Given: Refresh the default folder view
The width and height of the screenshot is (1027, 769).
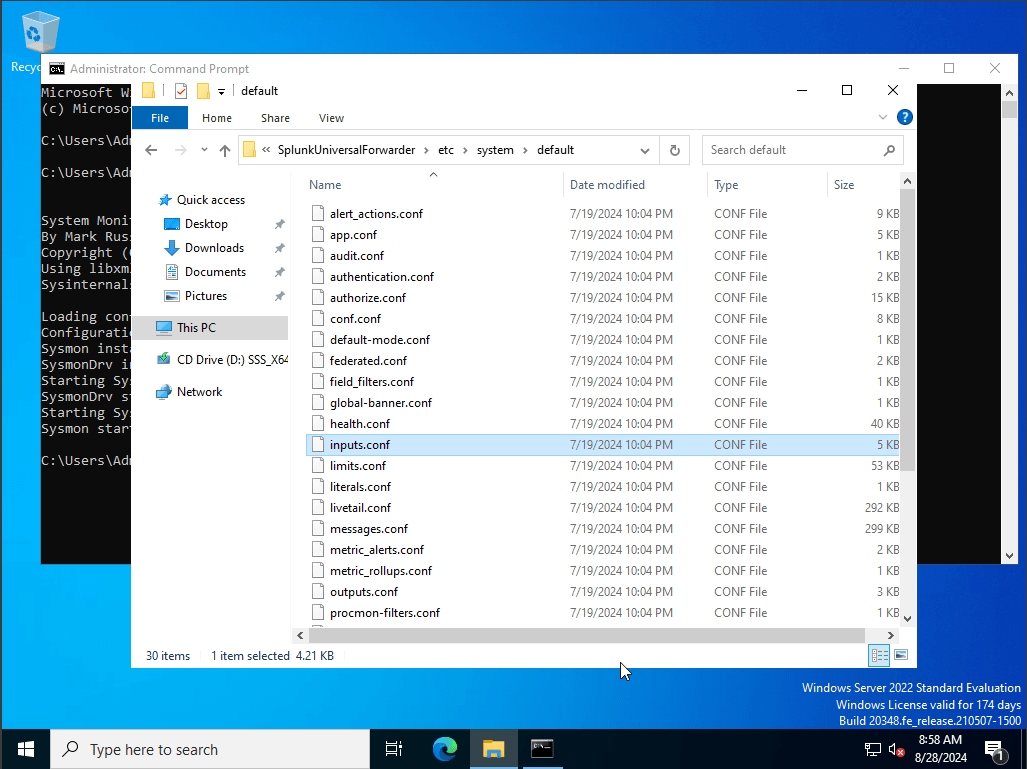Looking at the screenshot, I should pyautogui.click(x=675, y=151).
